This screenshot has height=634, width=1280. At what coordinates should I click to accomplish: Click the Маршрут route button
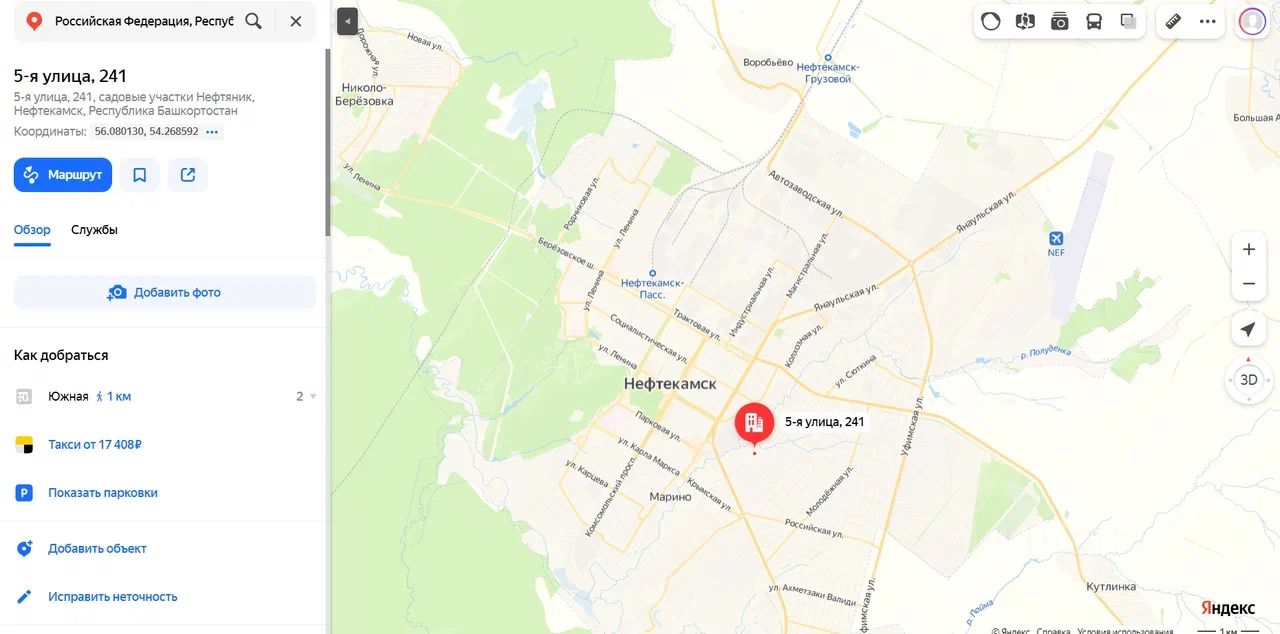(x=63, y=175)
